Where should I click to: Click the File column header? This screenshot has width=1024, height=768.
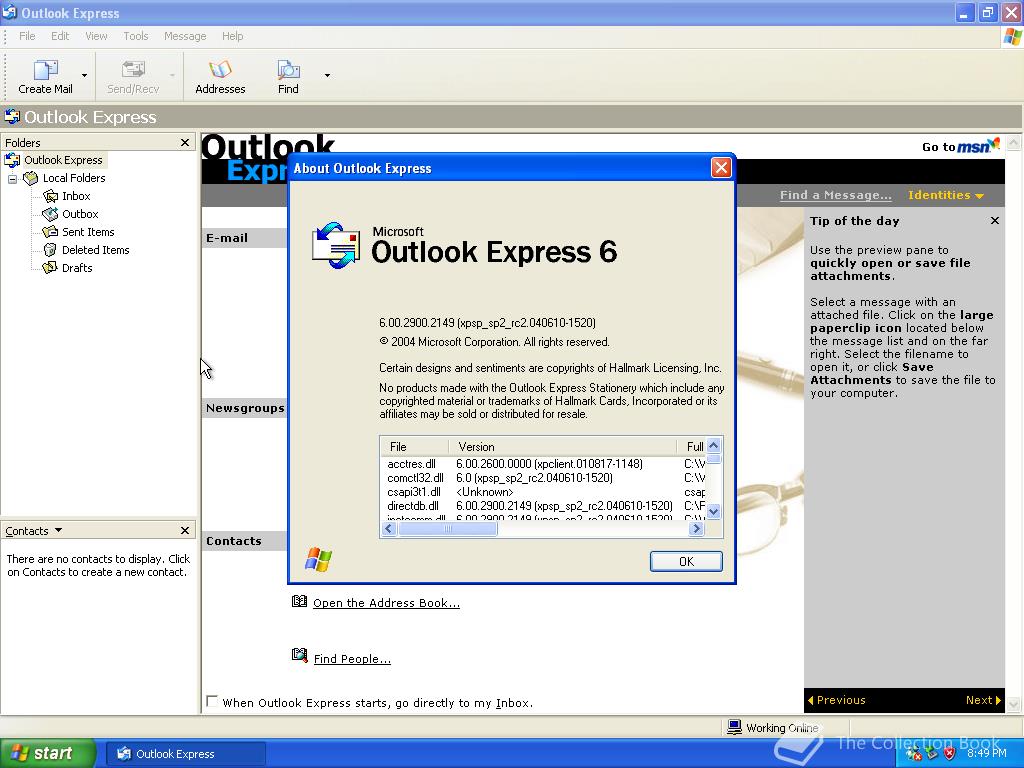pyautogui.click(x=414, y=447)
